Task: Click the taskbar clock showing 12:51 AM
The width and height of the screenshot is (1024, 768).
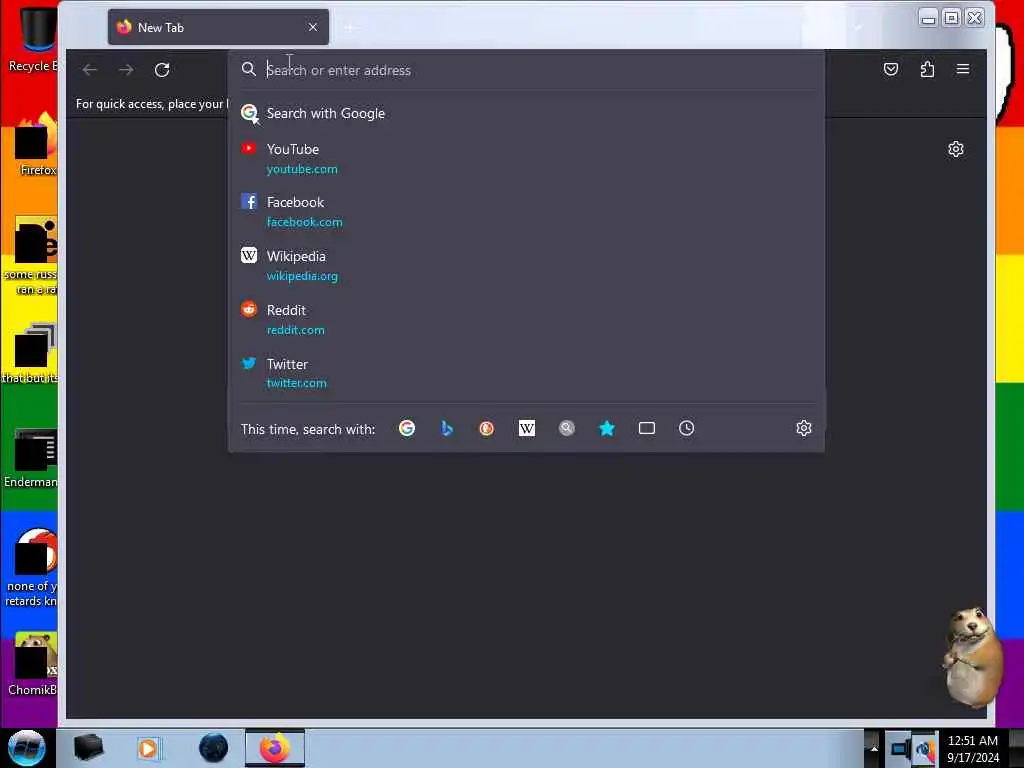Action: click(x=973, y=749)
